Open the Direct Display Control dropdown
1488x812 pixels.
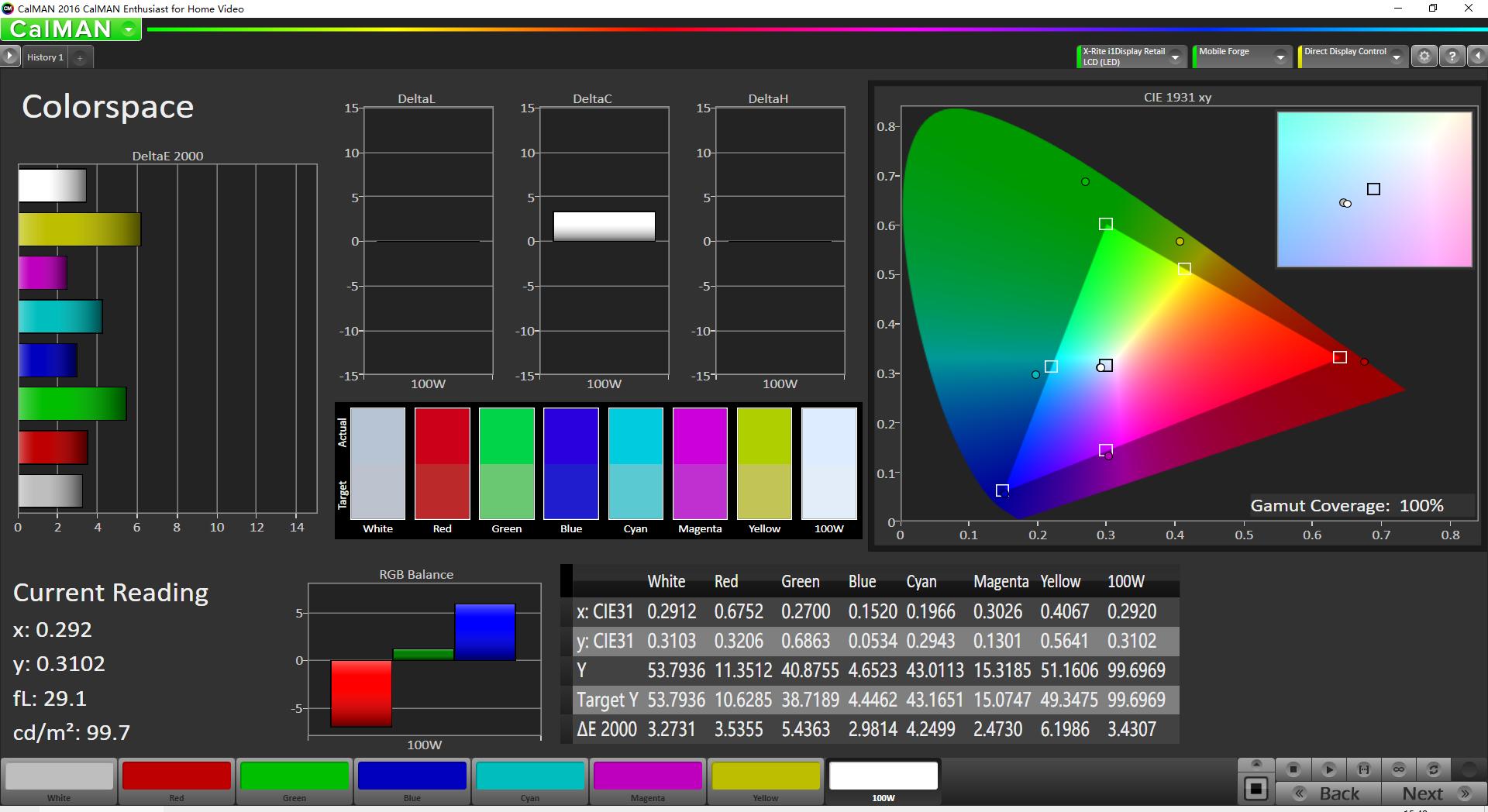pyautogui.click(x=1396, y=57)
